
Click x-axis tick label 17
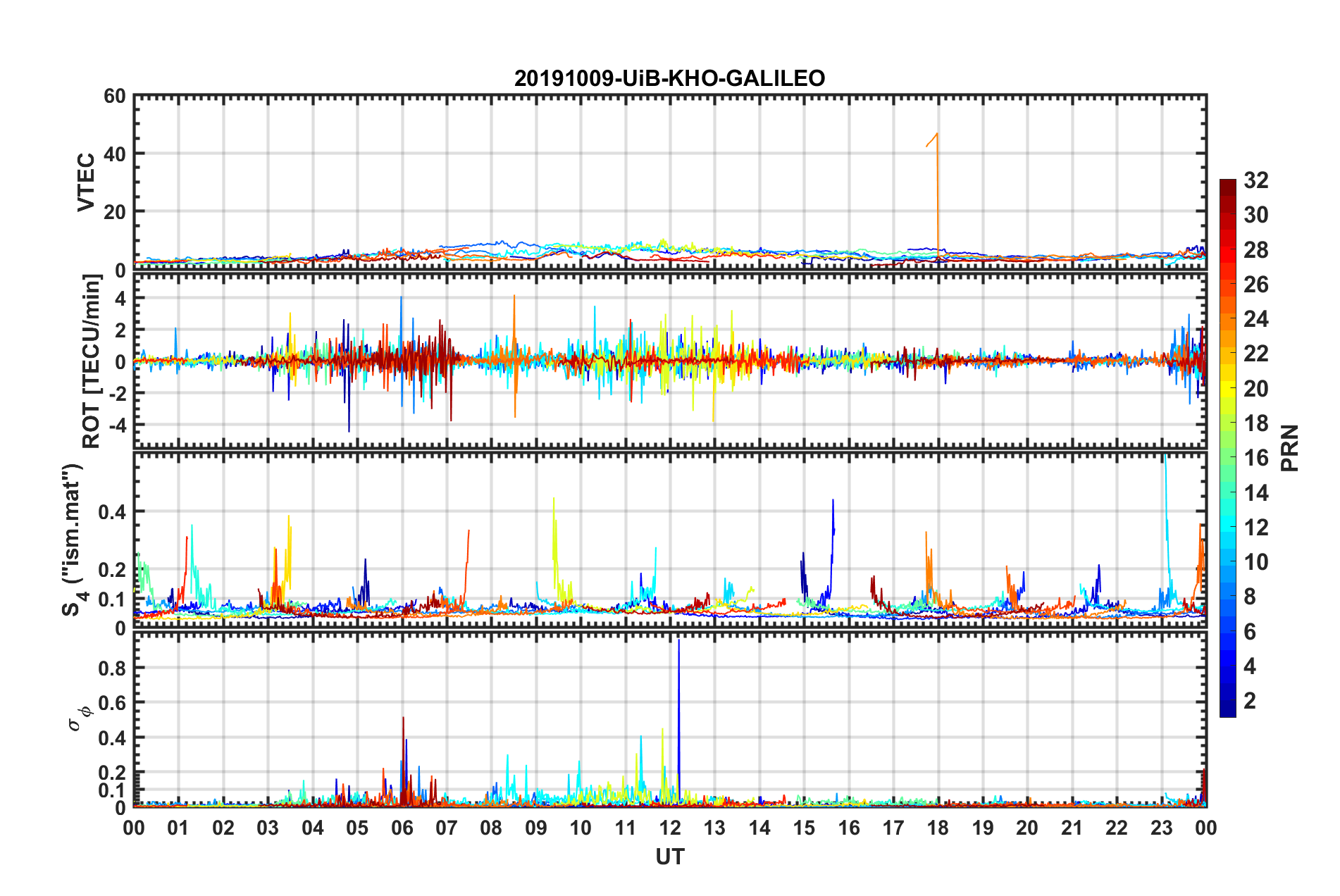pyautogui.click(x=893, y=828)
